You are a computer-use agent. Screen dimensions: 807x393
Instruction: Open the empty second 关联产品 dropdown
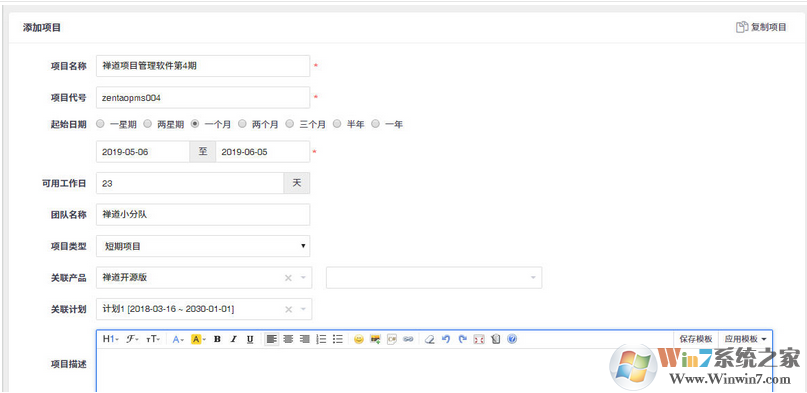click(434, 278)
